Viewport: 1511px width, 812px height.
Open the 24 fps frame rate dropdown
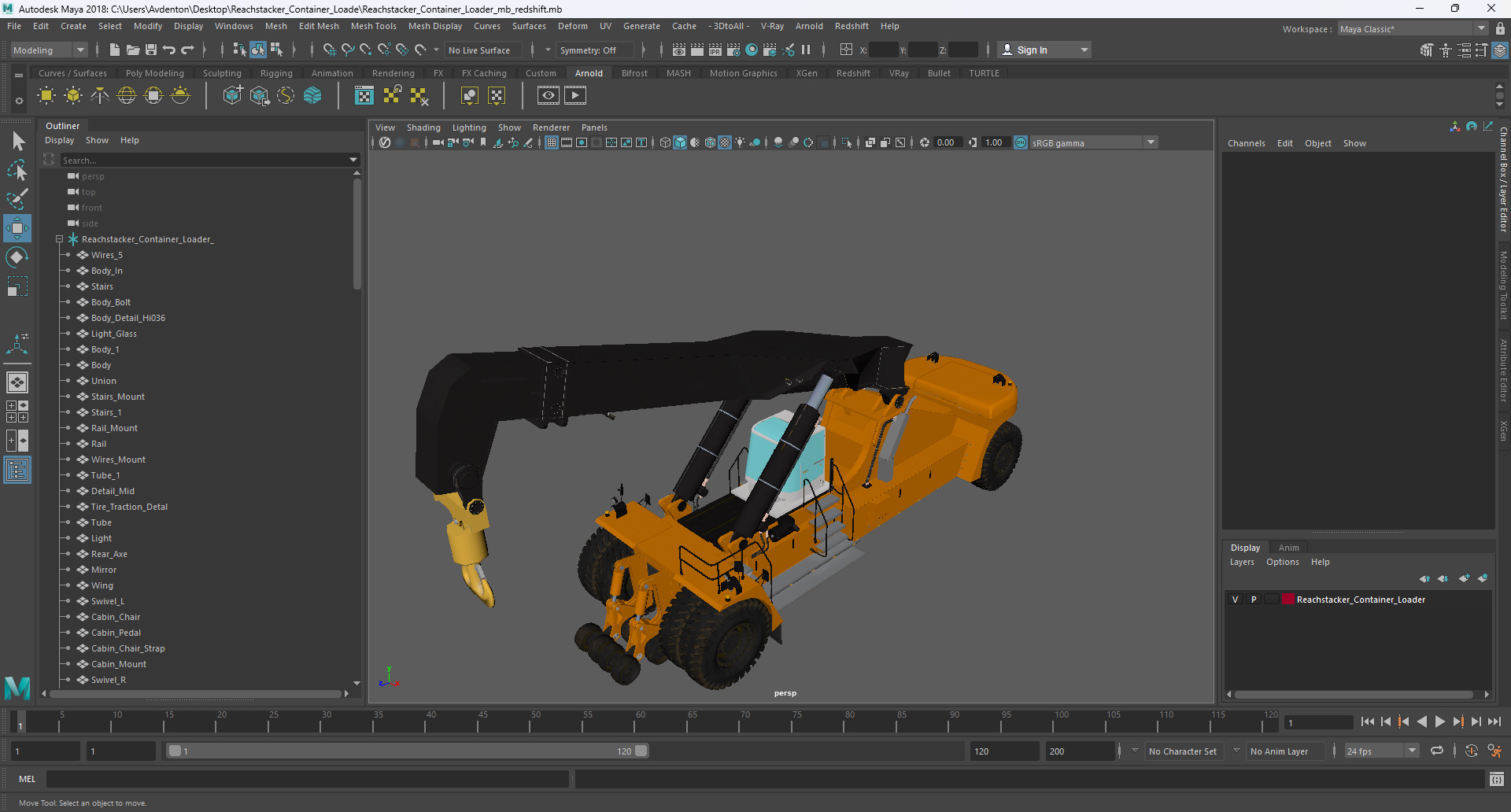coord(1381,751)
